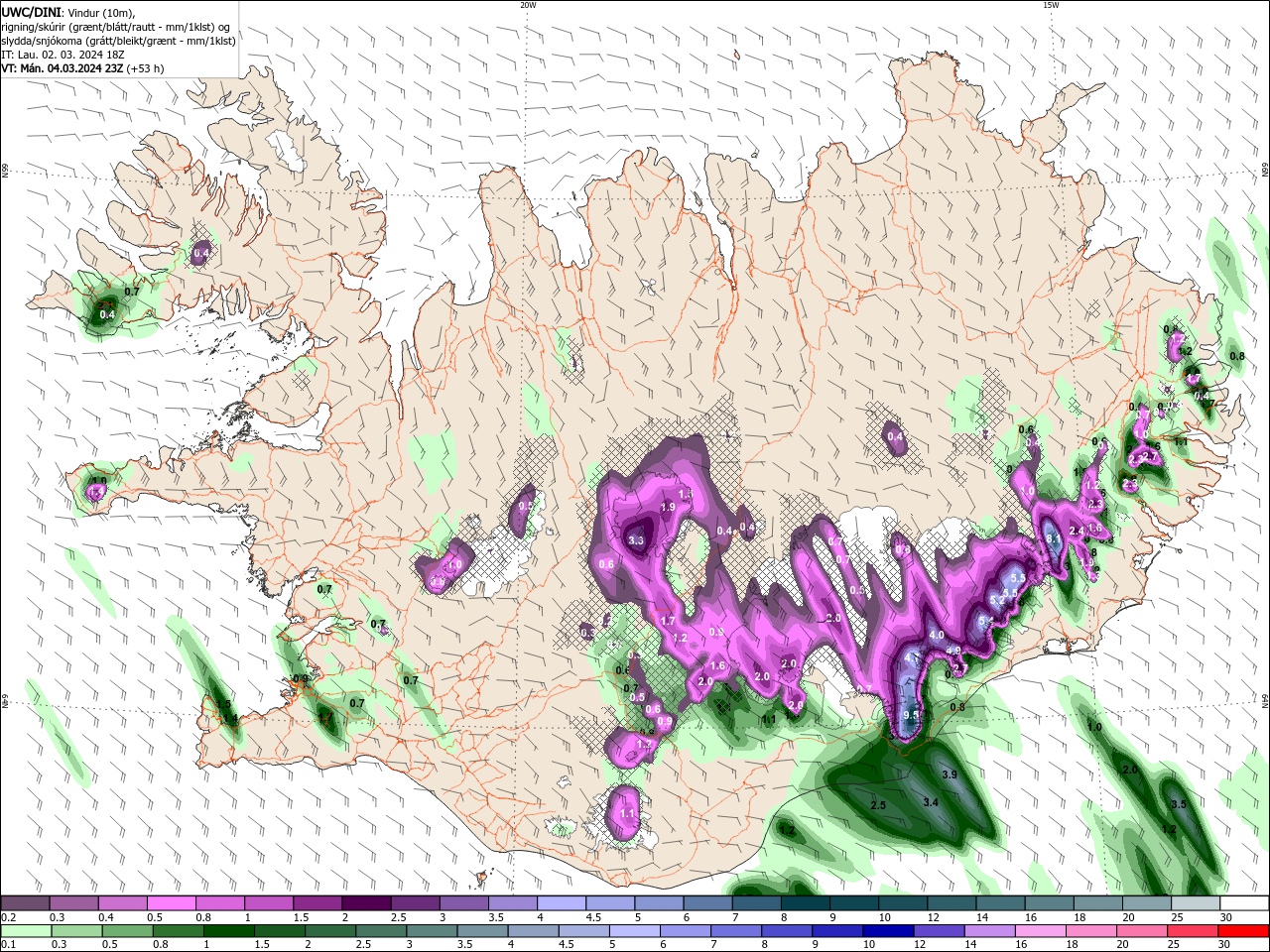
Task: Click the initial time 'IT: Lau. 02. 03. 2024 18Z'
Action: pos(63,55)
